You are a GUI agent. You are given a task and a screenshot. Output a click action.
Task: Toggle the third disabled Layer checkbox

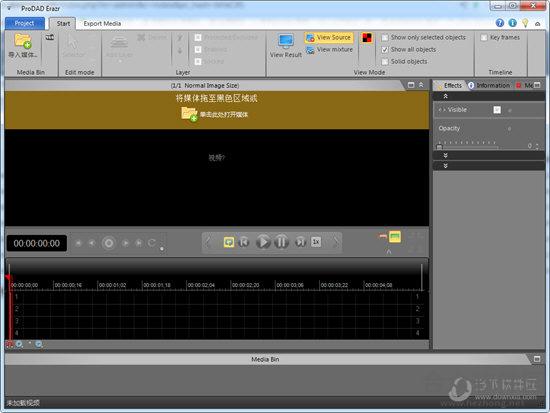(198, 62)
